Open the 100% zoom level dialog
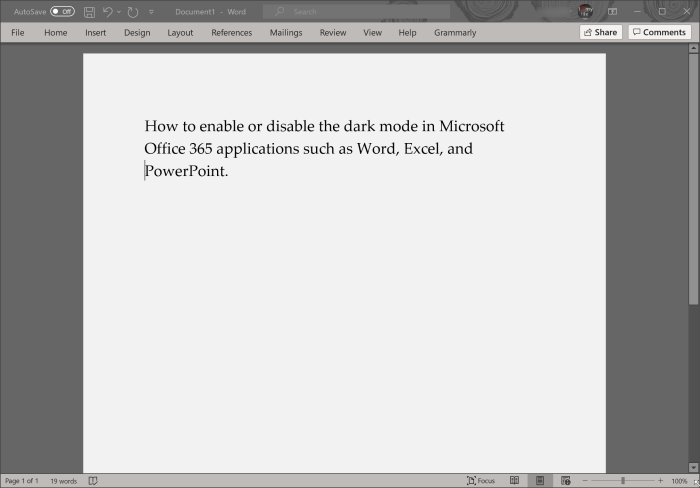The image size is (700, 488). [x=679, y=481]
